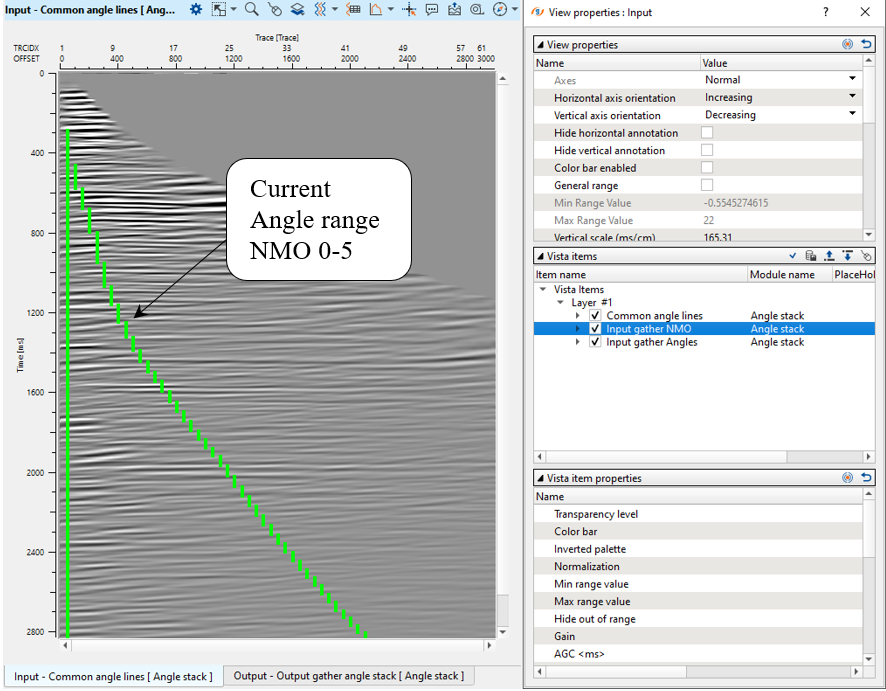Reset View properties with undo arrow icon
The image size is (886, 691).
[866, 44]
